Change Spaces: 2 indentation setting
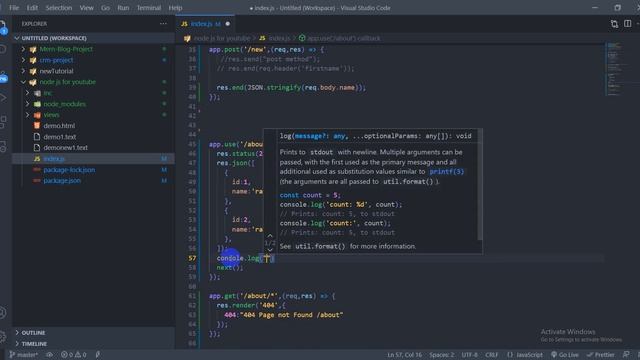640x360 pixels. [x=442, y=355]
